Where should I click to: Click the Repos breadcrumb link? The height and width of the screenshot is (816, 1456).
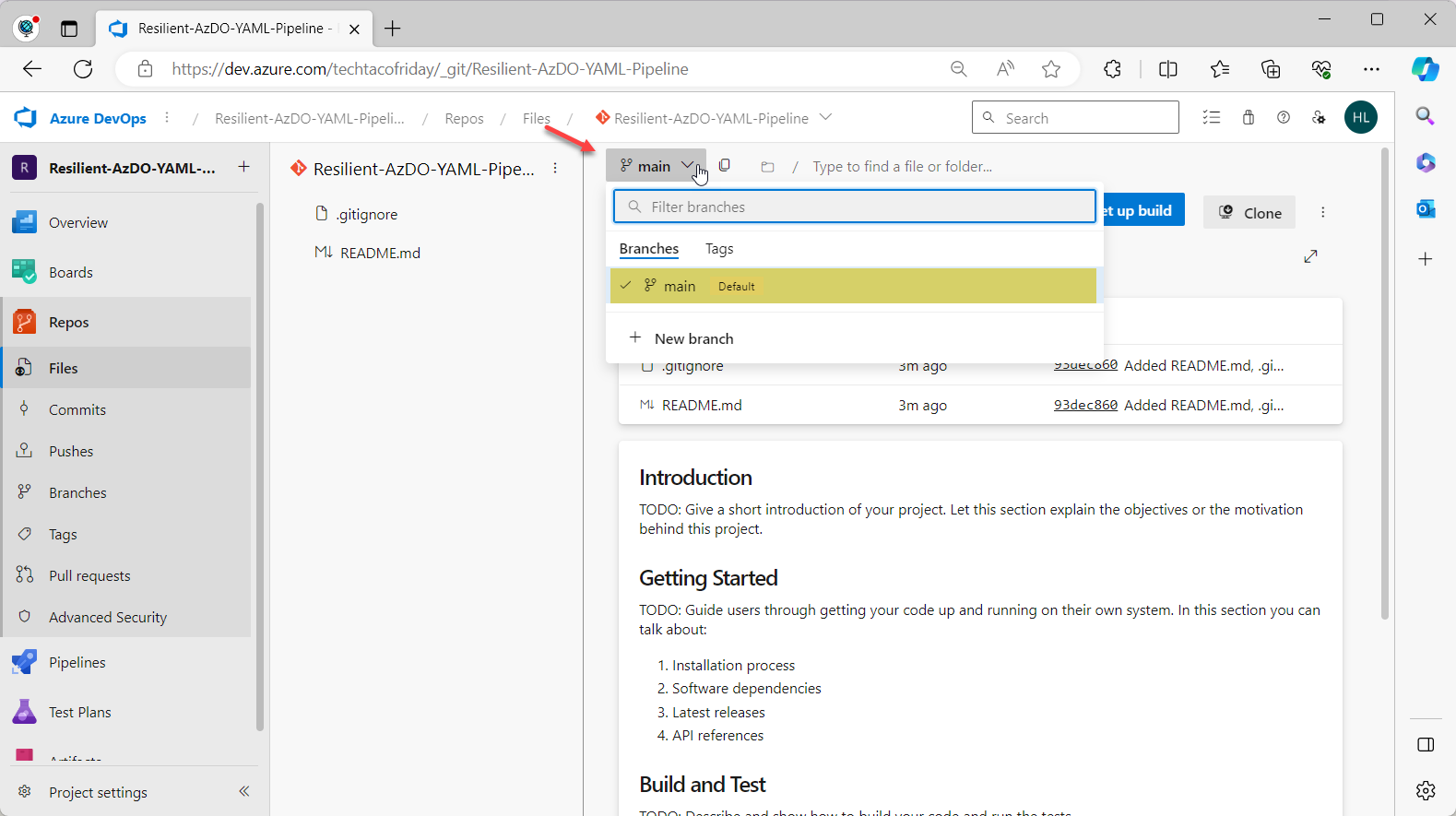(464, 118)
